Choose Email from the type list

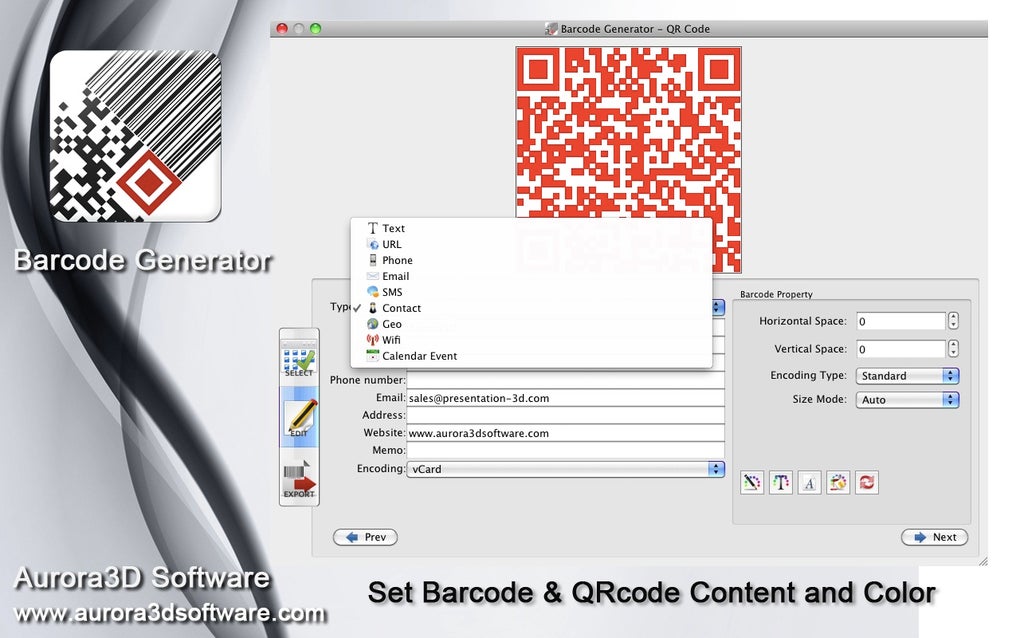pyautogui.click(x=531, y=276)
